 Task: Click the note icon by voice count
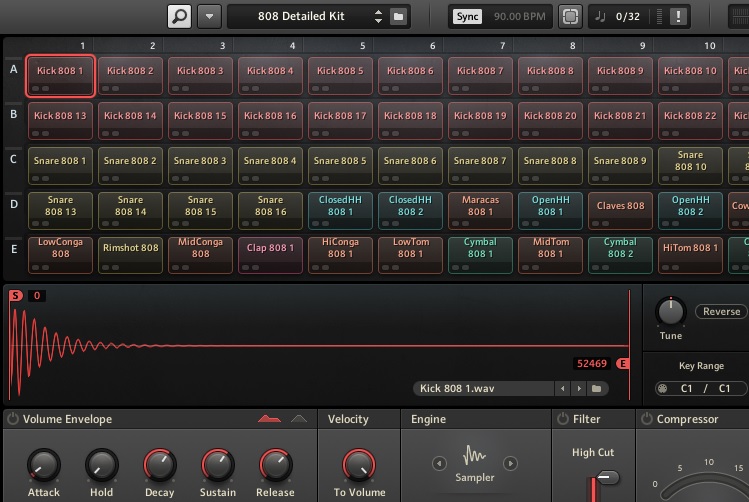600,17
